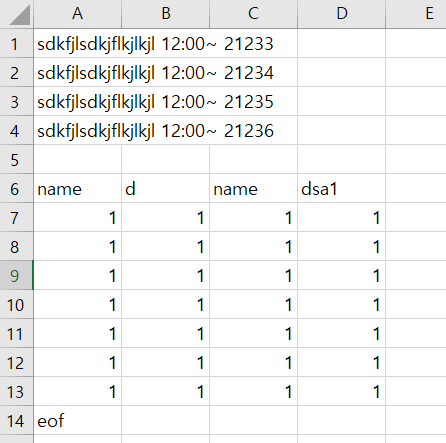
Task: Select row 12 header
Action: pos(17,363)
